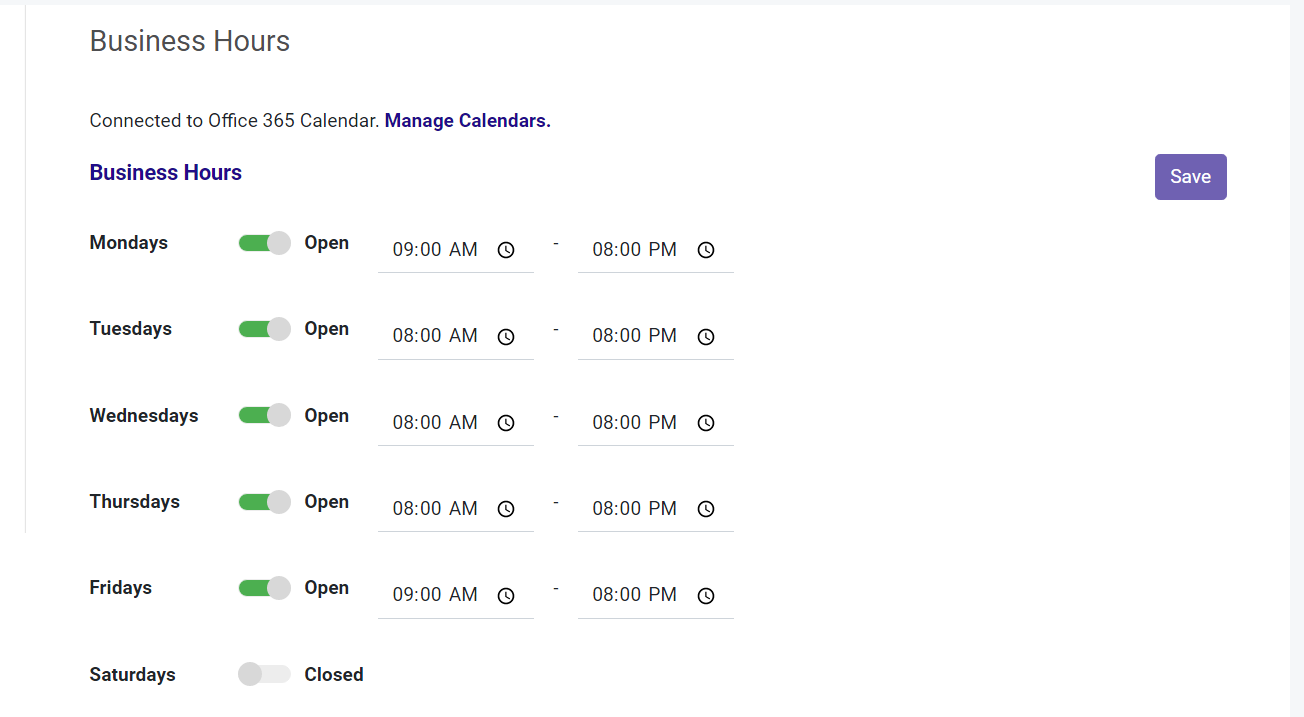The width and height of the screenshot is (1304, 717).
Task: Switch off the Tuesdays open toggle
Action: [x=264, y=329]
